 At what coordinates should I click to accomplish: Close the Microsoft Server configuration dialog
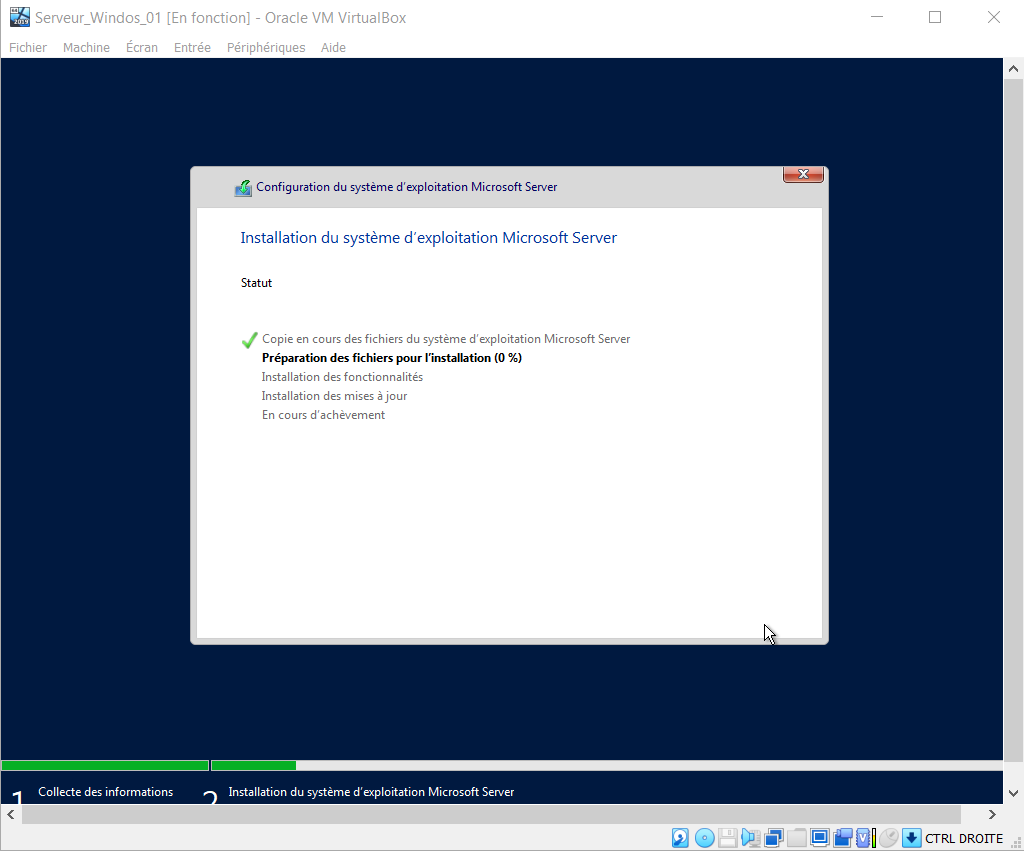[x=803, y=175]
